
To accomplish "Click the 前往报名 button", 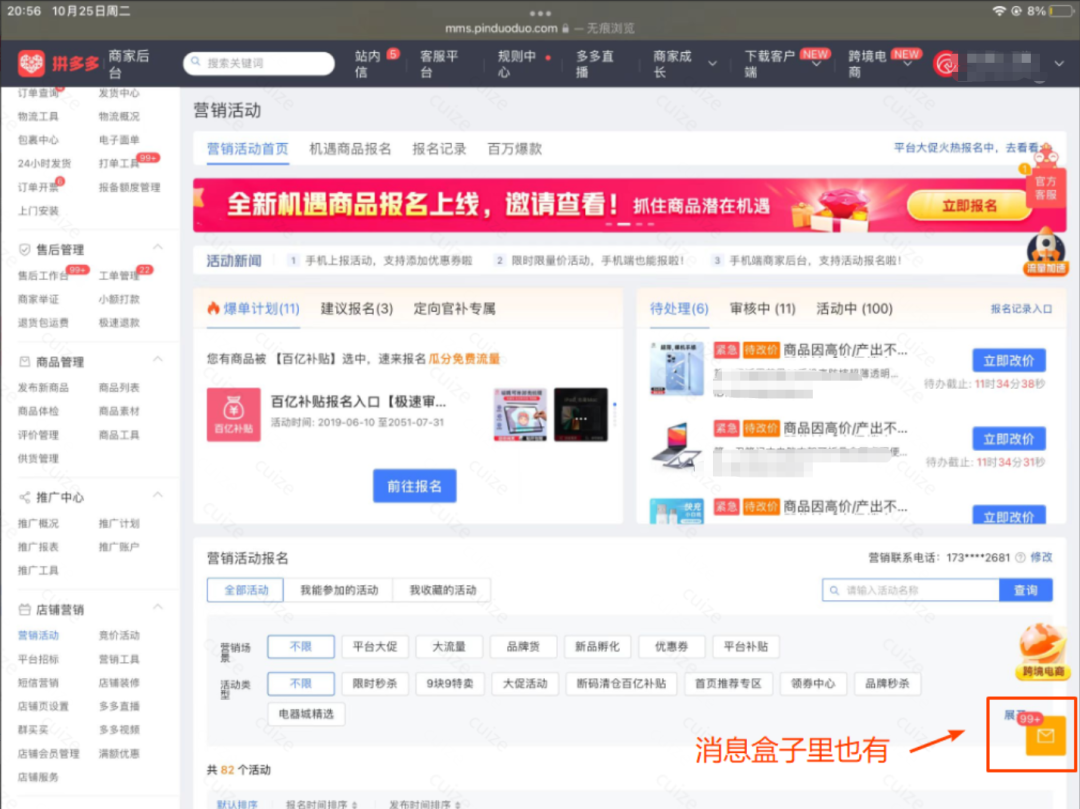I will pos(415,486).
